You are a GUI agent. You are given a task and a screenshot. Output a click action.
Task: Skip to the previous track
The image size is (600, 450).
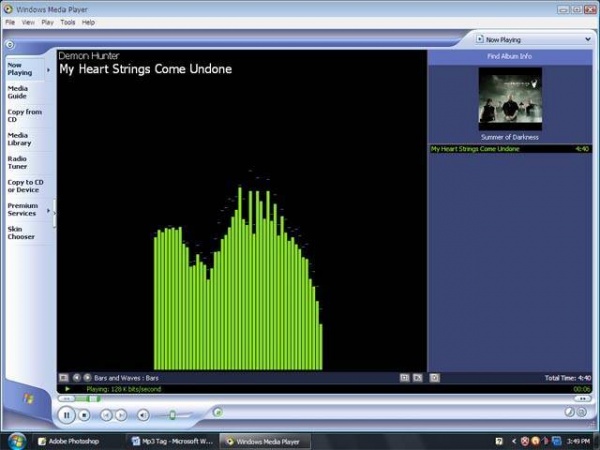(106, 415)
